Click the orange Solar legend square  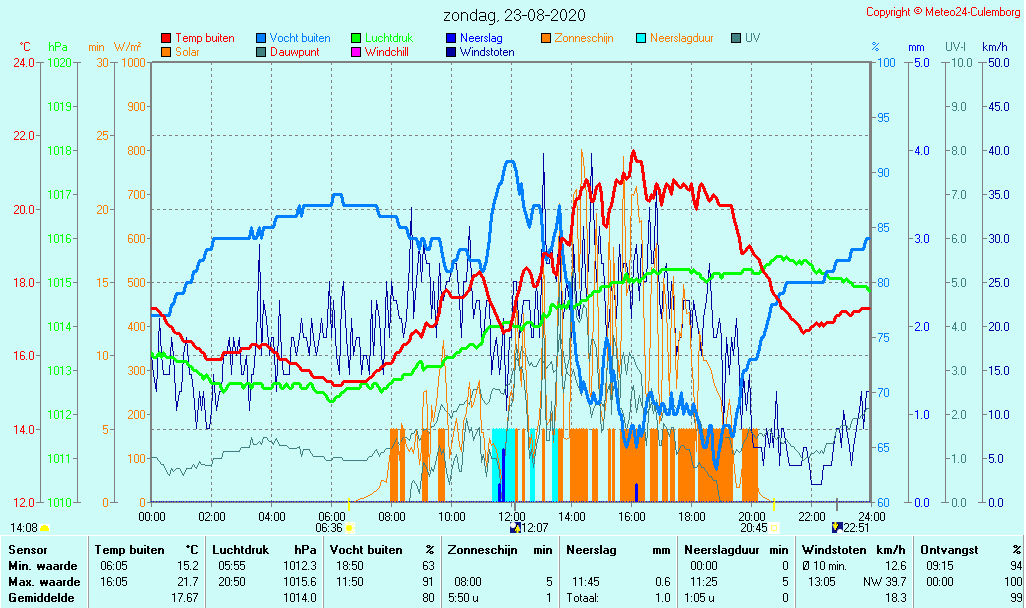(x=166, y=52)
